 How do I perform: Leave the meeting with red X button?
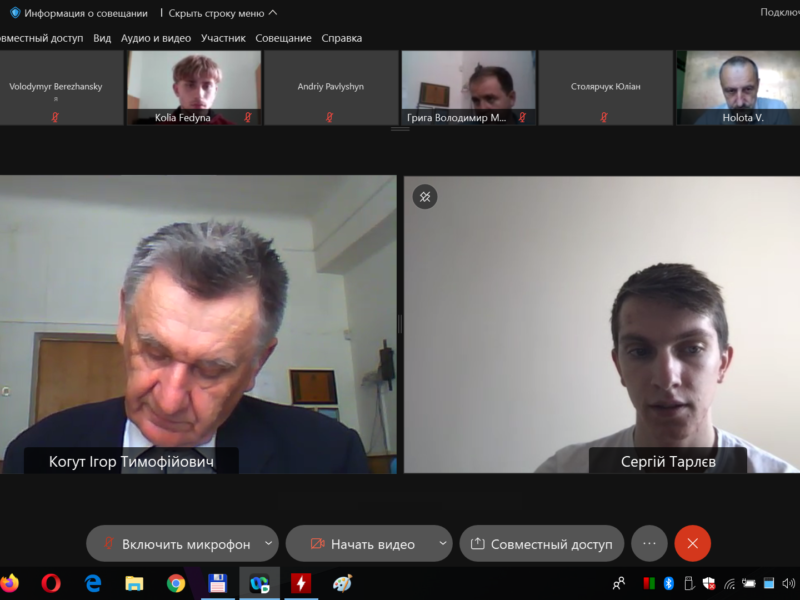[692, 544]
